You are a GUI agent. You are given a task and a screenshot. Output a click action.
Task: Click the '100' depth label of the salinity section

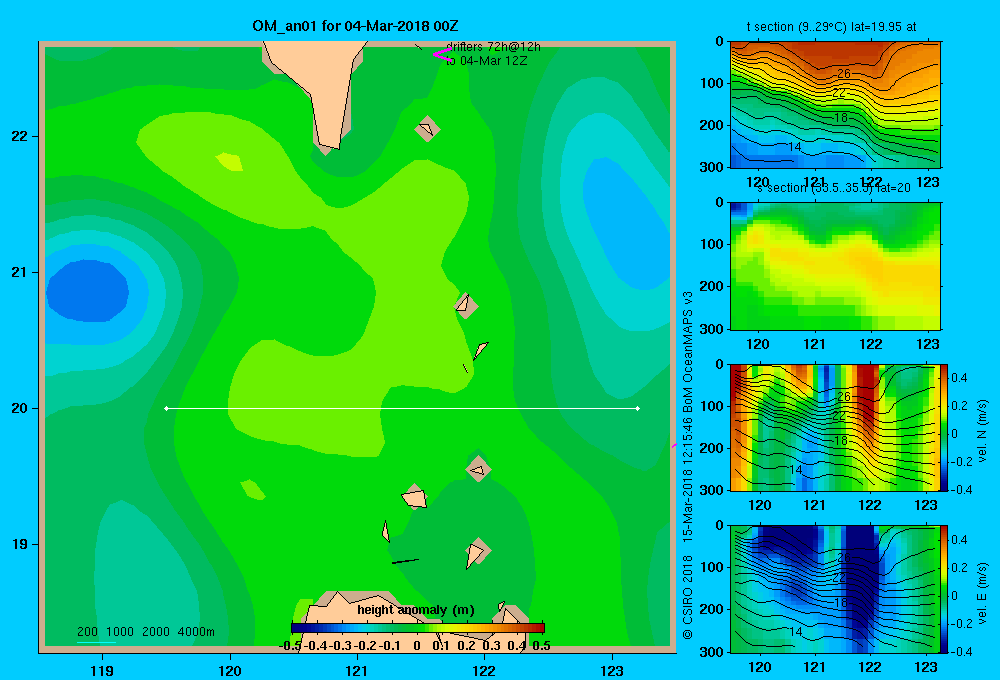point(712,244)
